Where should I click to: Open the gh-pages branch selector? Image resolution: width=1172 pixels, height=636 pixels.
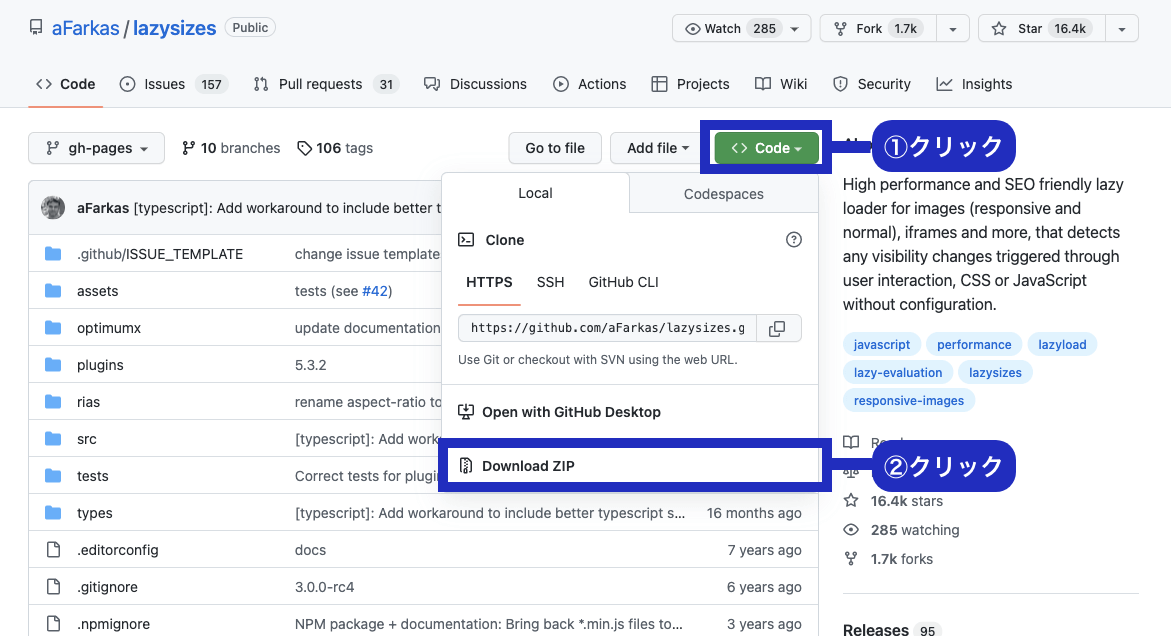click(x=98, y=148)
